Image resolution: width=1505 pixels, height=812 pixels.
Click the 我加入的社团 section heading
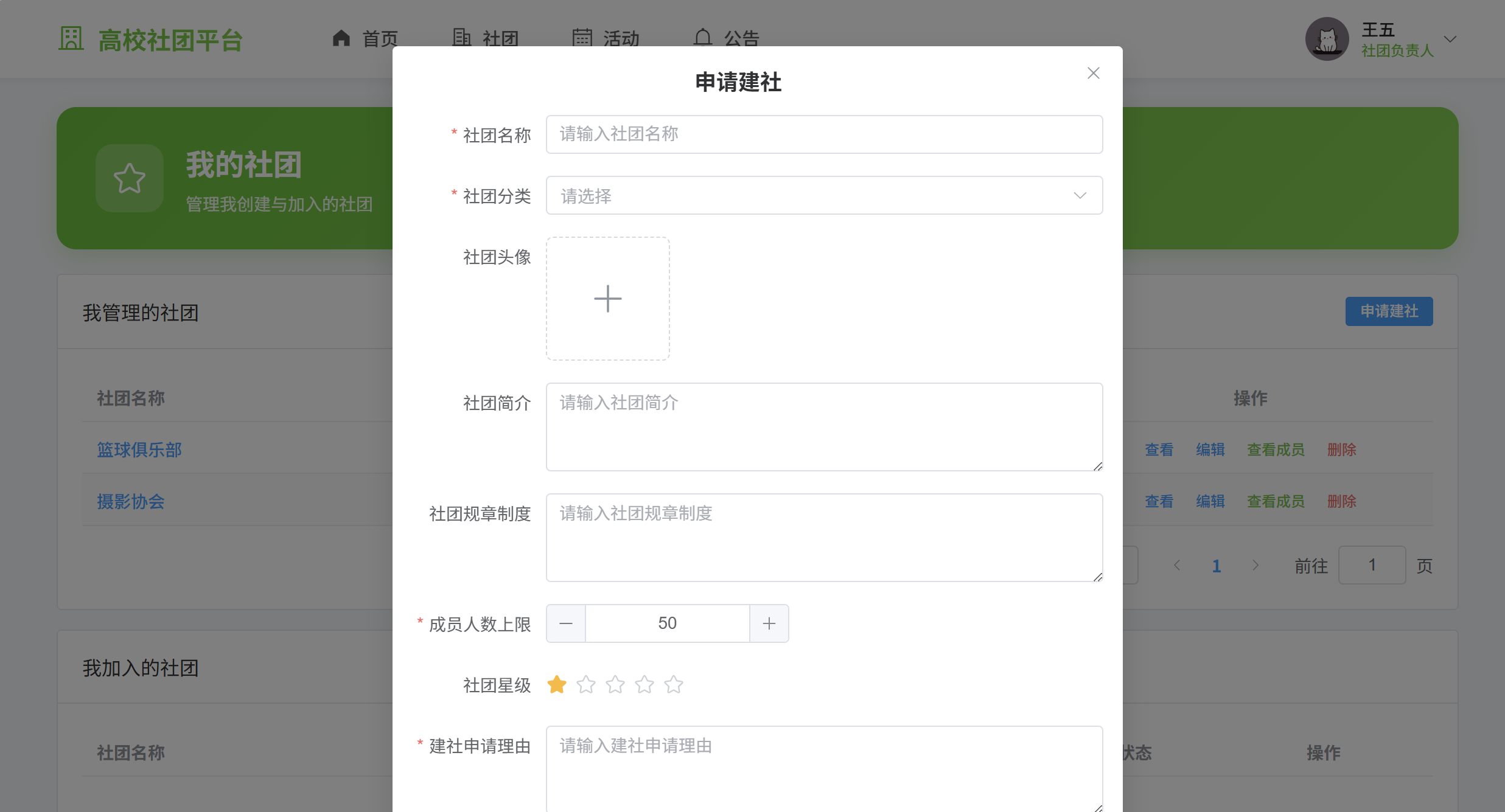pos(141,668)
